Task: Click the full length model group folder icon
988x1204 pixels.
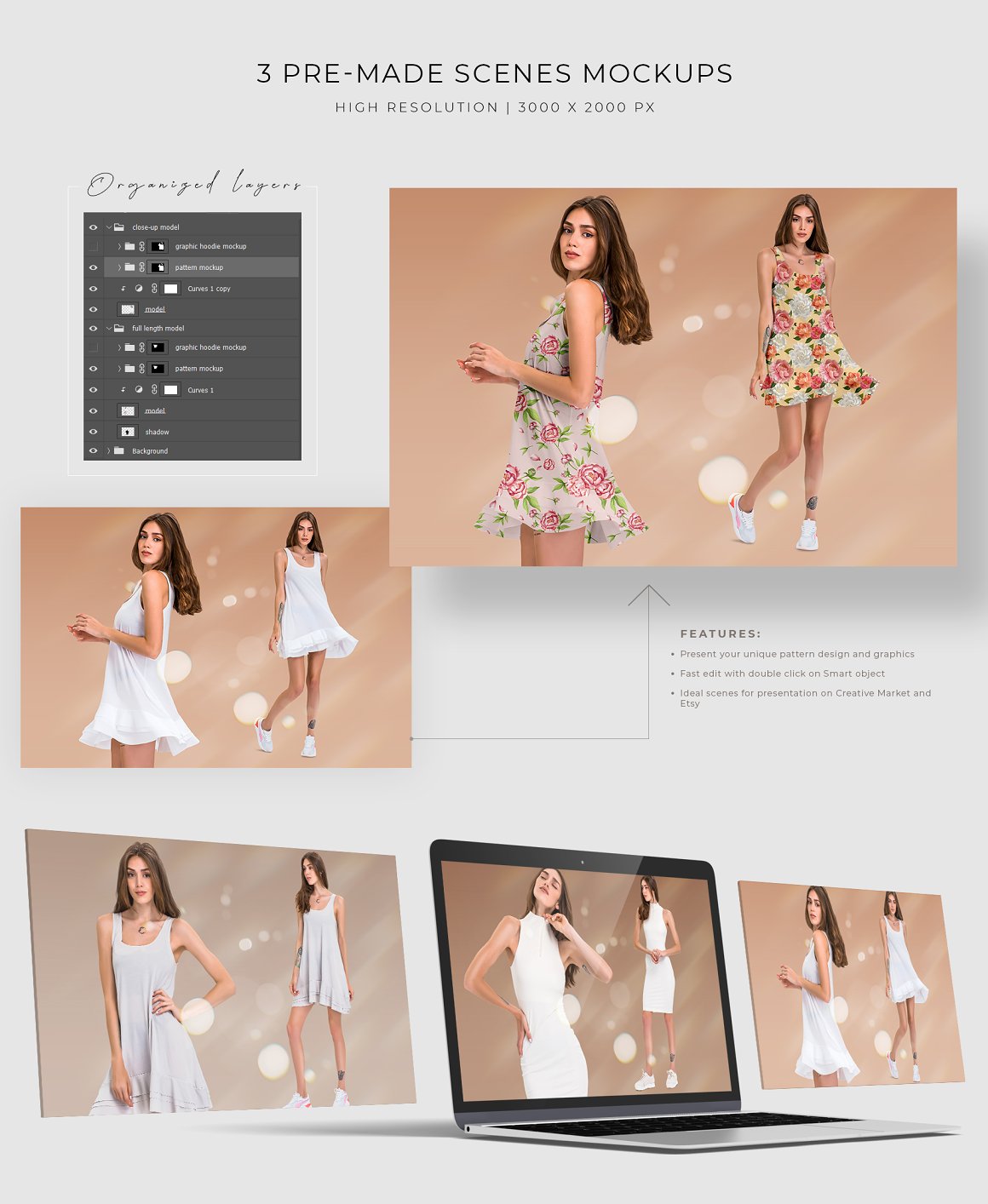Action: point(119,329)
